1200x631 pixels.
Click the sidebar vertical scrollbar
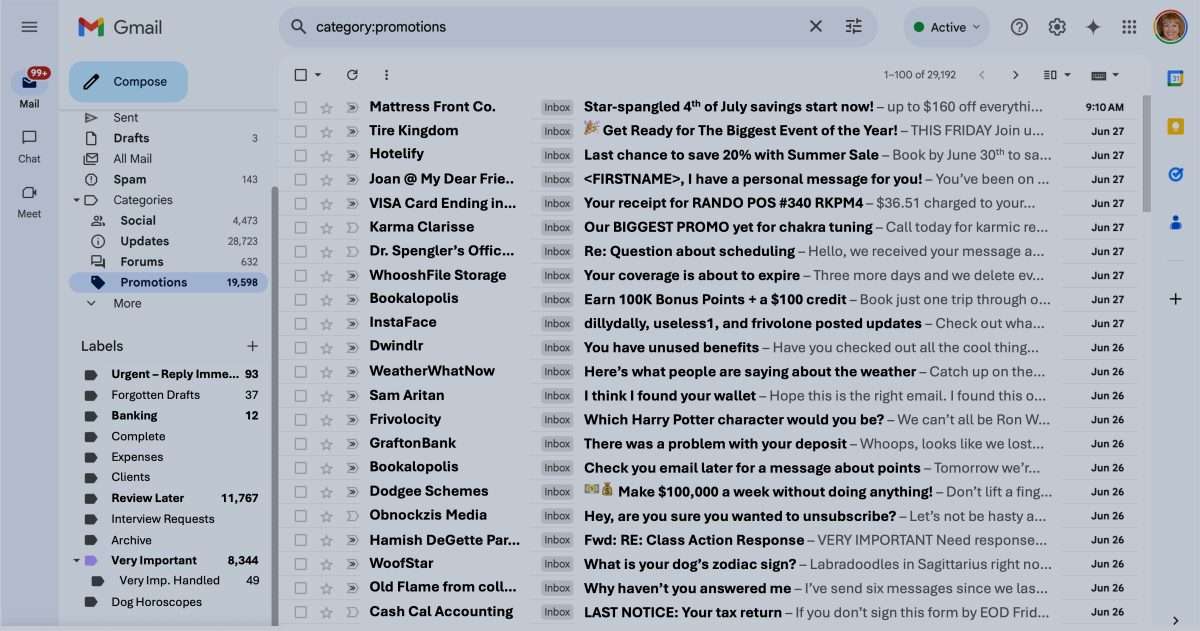(274, 404)
